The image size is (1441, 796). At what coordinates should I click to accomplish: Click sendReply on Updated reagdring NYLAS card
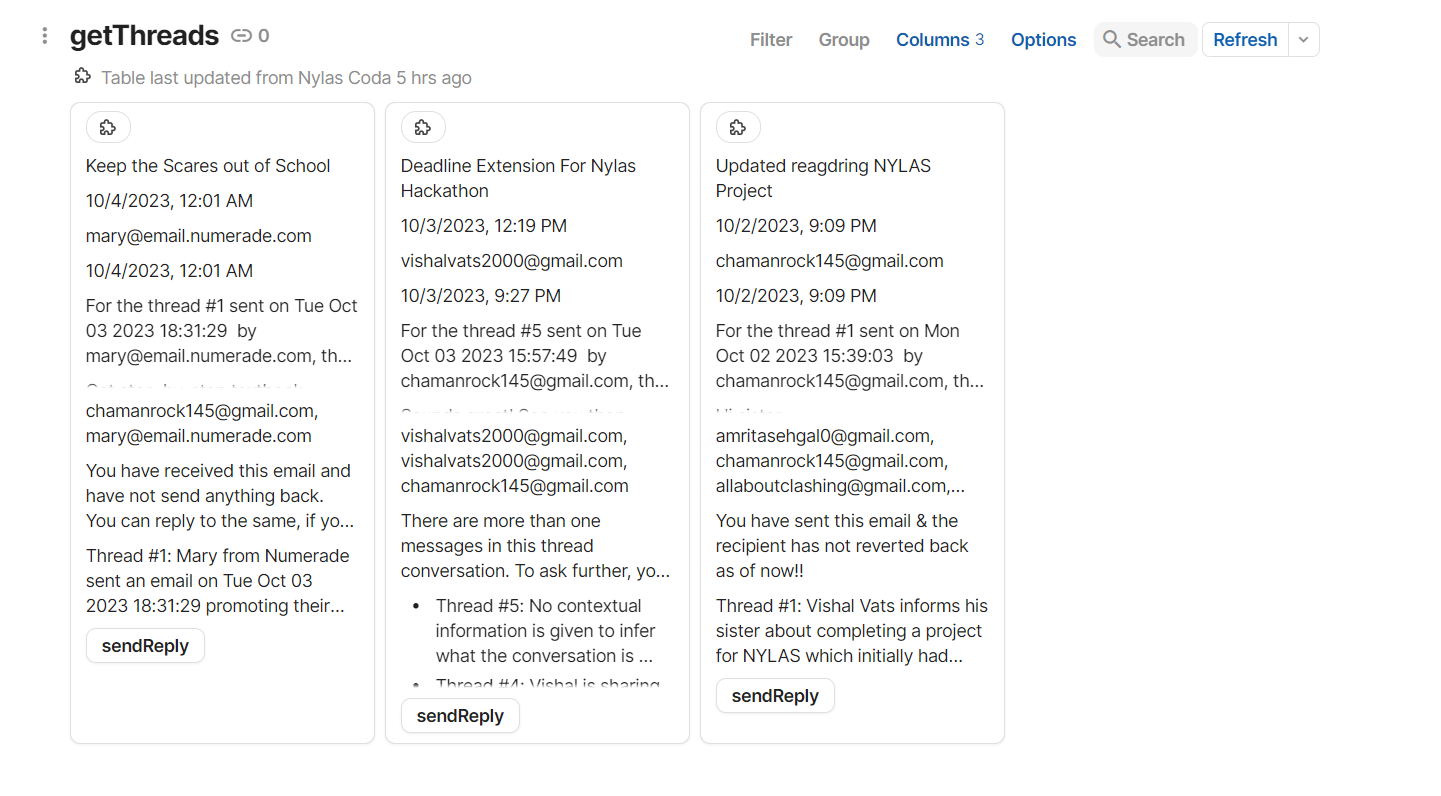(775, 696)
